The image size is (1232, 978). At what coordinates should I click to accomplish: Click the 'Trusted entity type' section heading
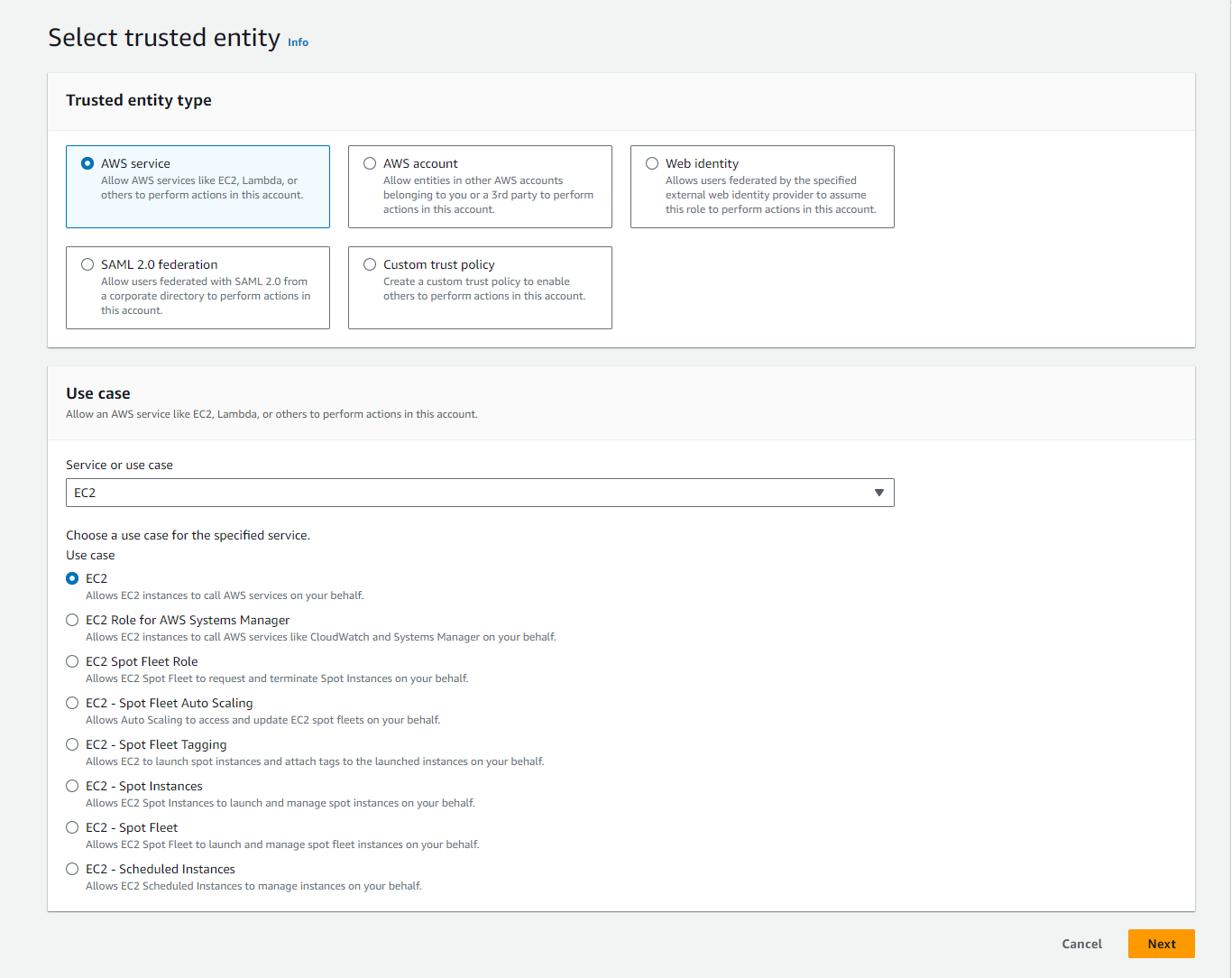click(x=139, y=100)
